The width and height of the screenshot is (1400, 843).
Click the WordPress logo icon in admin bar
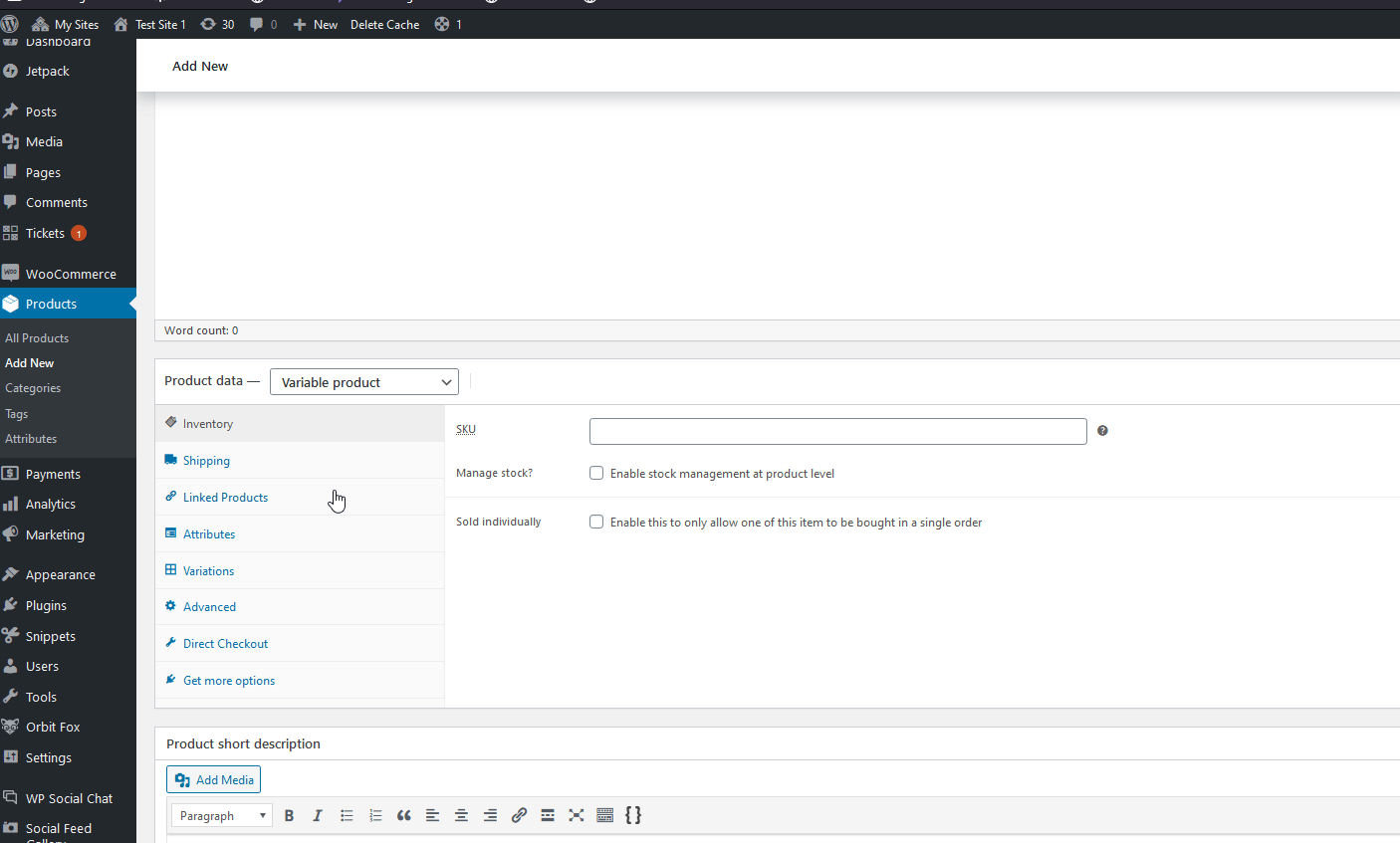(10, 24)
